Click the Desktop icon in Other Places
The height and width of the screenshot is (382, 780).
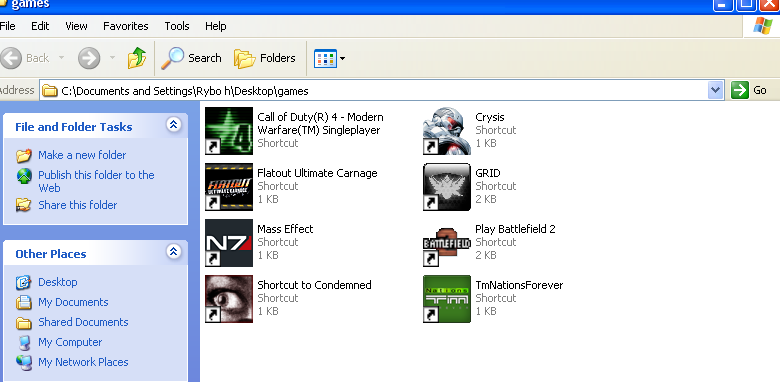pos(23,283)
